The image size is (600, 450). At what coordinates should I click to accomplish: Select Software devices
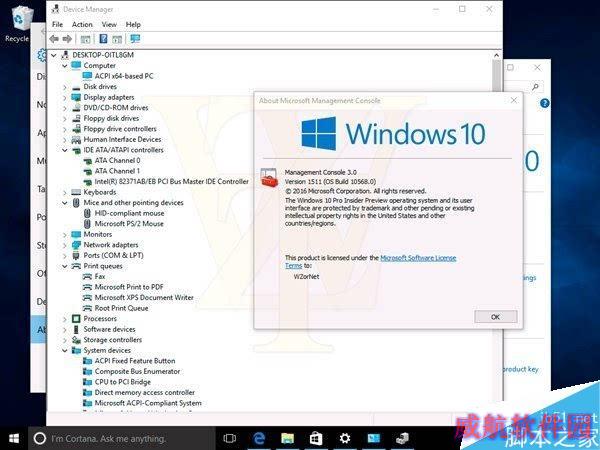tap(109, 329)
